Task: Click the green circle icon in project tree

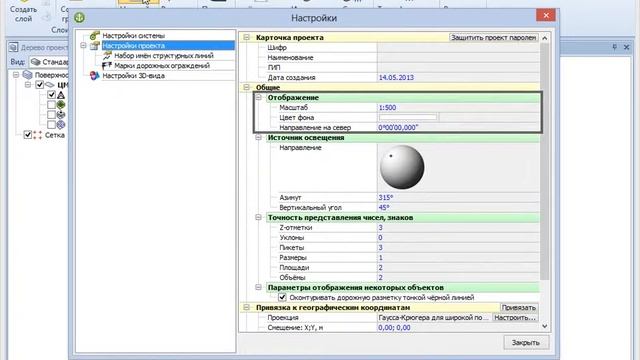Action: (x=61, y=105)
